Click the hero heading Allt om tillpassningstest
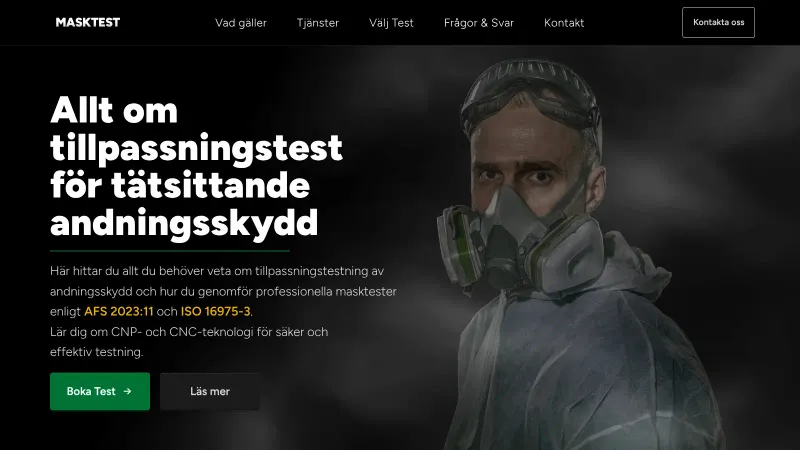The width and height of the screenshot is (800, 450). (x=196, y=166)
